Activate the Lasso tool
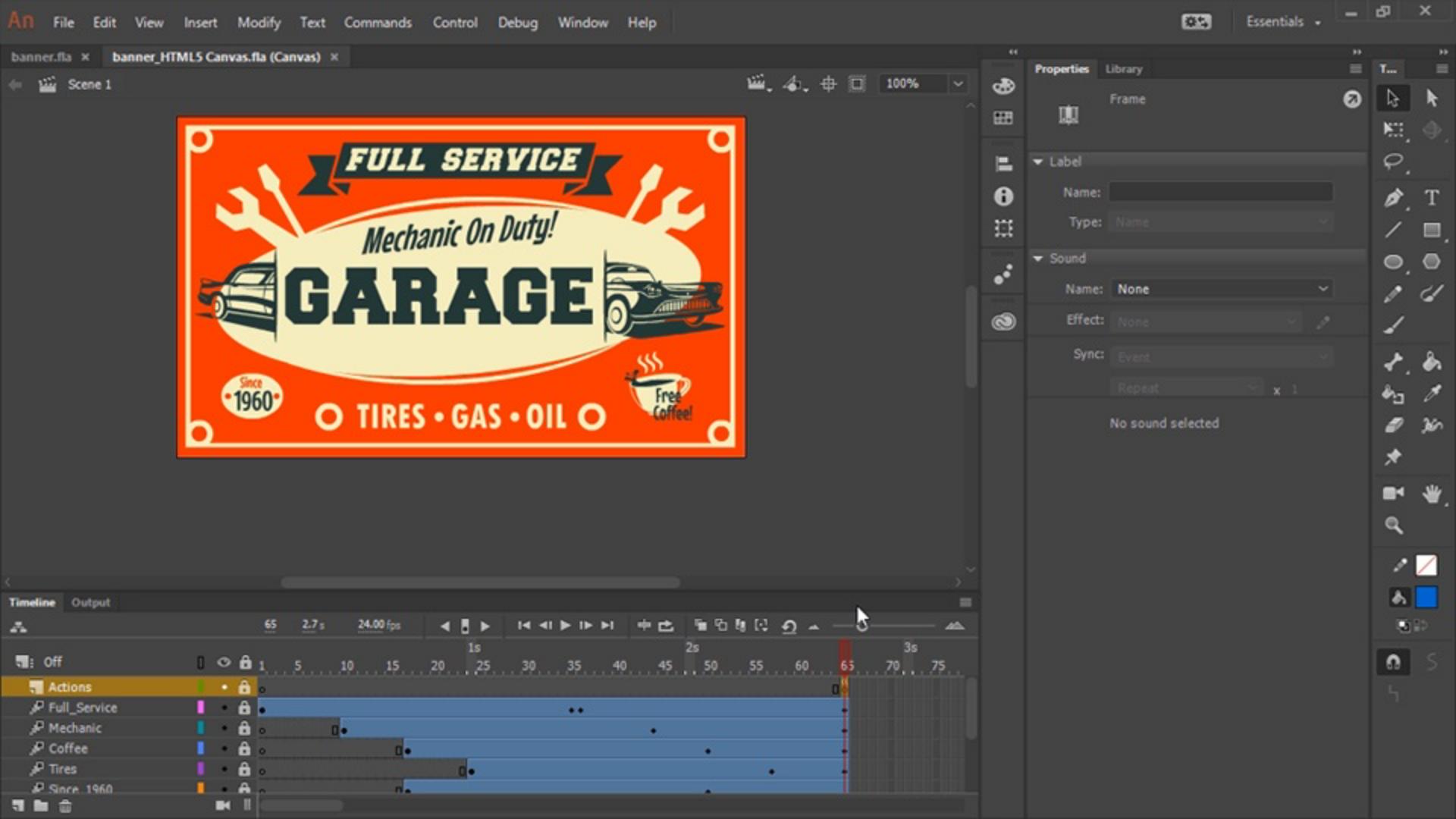The height and width of the screenshot is (819, 1456). pos(1395,161)
